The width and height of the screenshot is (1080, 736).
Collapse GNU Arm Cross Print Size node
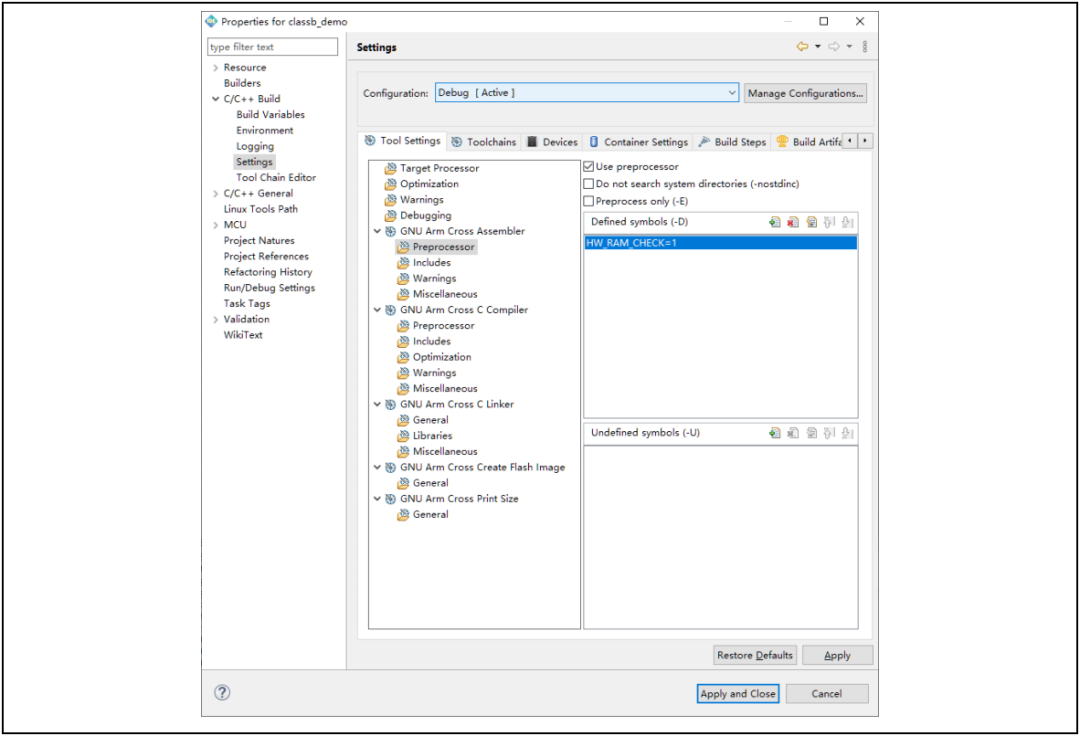coord(377,498)
